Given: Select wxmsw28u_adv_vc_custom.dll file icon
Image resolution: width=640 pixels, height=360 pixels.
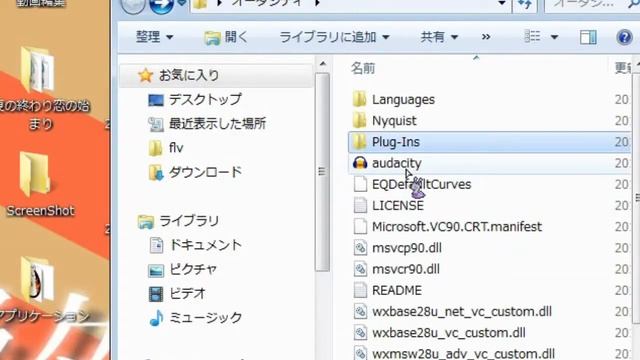Looking at the screenshot, I should [360, 353].
